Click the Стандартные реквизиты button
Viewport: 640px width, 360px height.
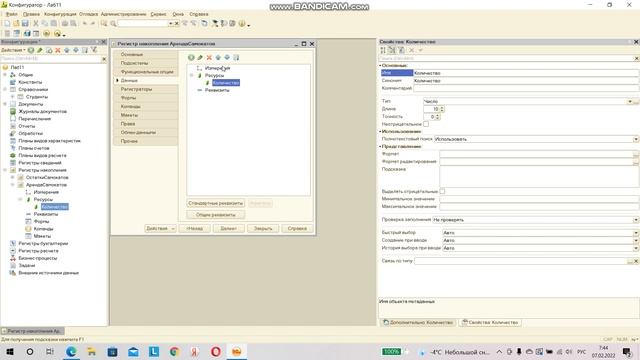[216, 203]
